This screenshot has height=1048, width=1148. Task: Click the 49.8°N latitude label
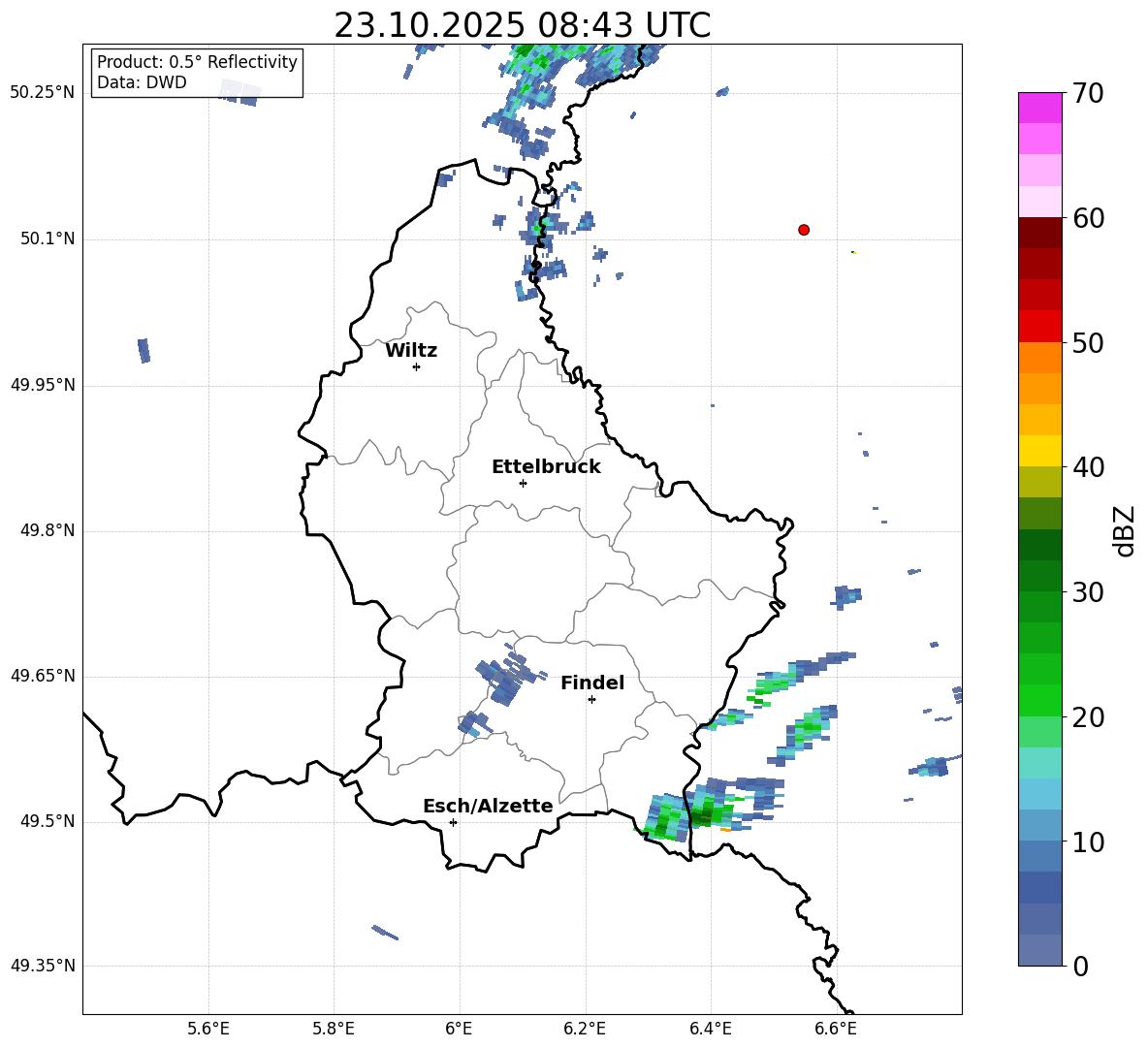click(48, 530)
